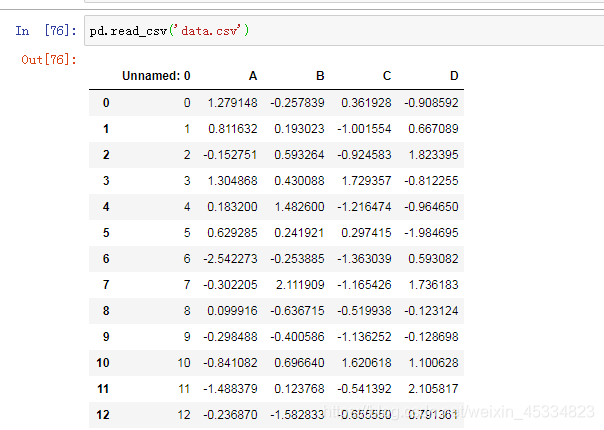Select cell value -1.136252

tap(364, 337)
